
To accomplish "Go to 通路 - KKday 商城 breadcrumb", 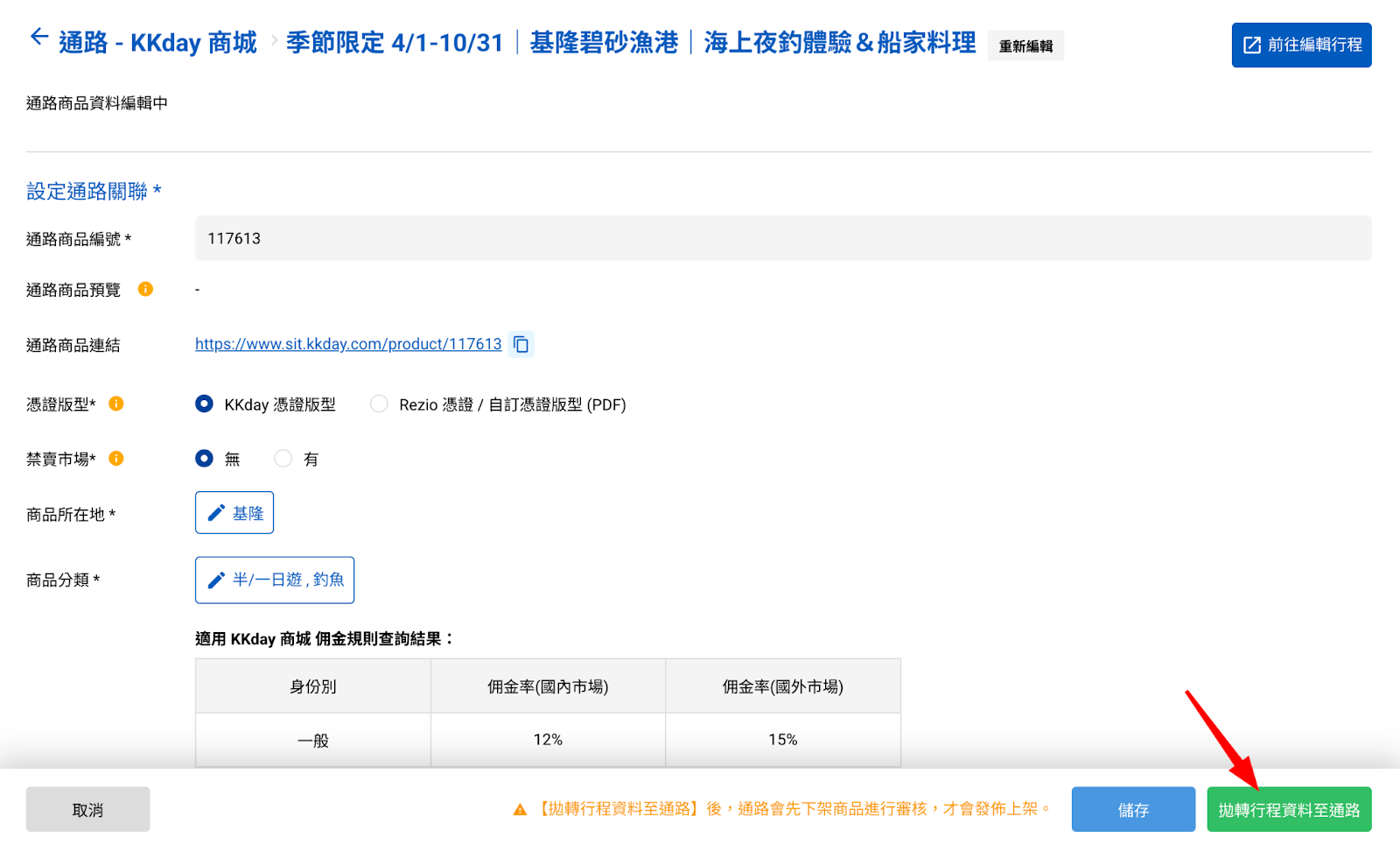I will (x=157, y=42).
